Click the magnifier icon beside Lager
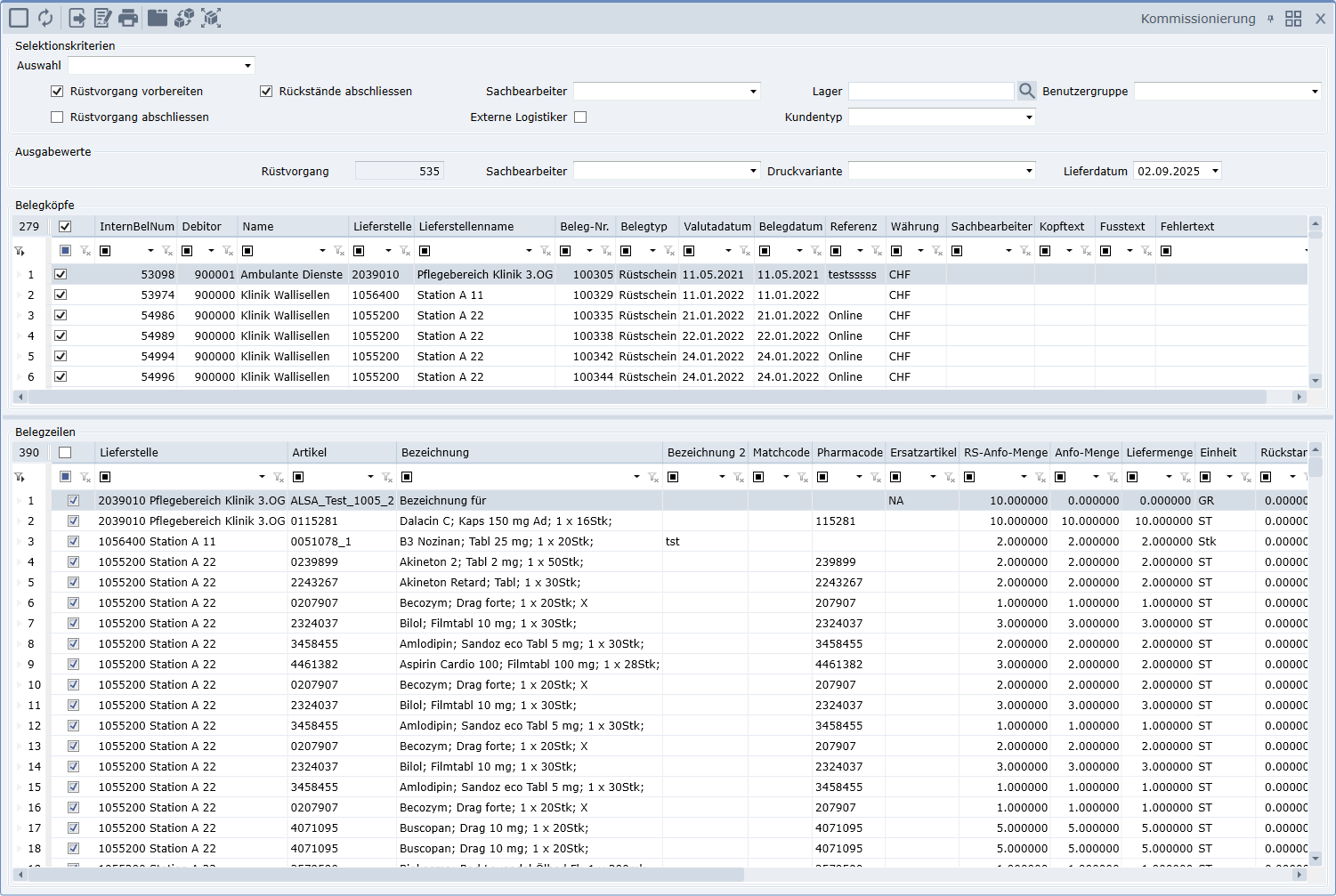 (x=1026, y=91)
